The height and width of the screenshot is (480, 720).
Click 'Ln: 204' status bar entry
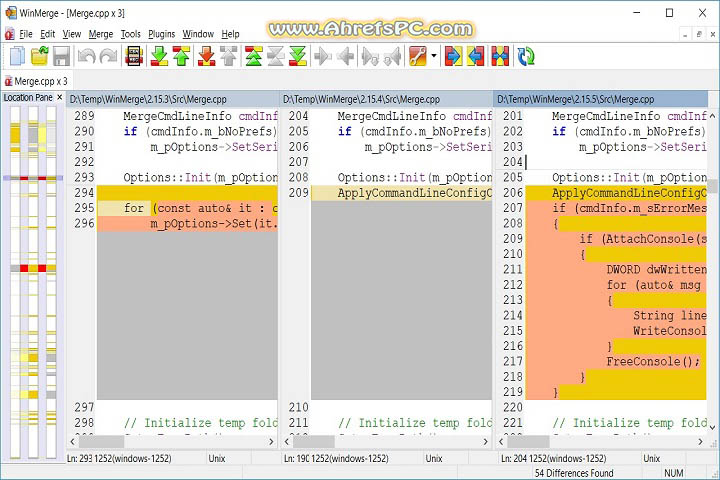[514, 458]
